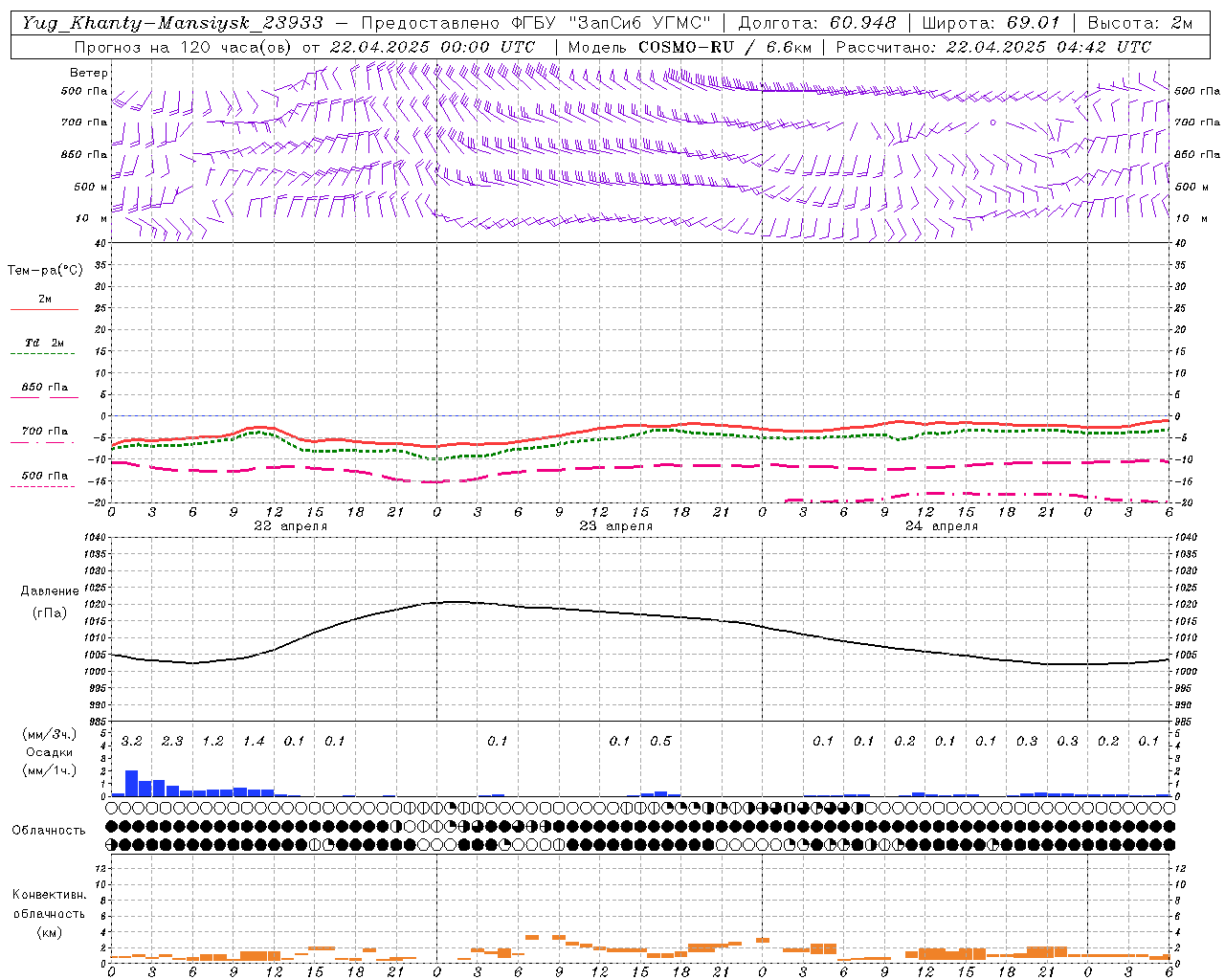Click the Облачность cloud cover label
Image resolution: width=1225 pixels, height=980 pixels.
pos(49,831)
